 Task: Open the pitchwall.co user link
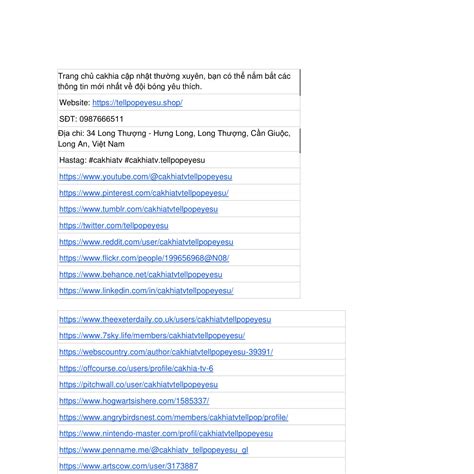click(139, 385)
